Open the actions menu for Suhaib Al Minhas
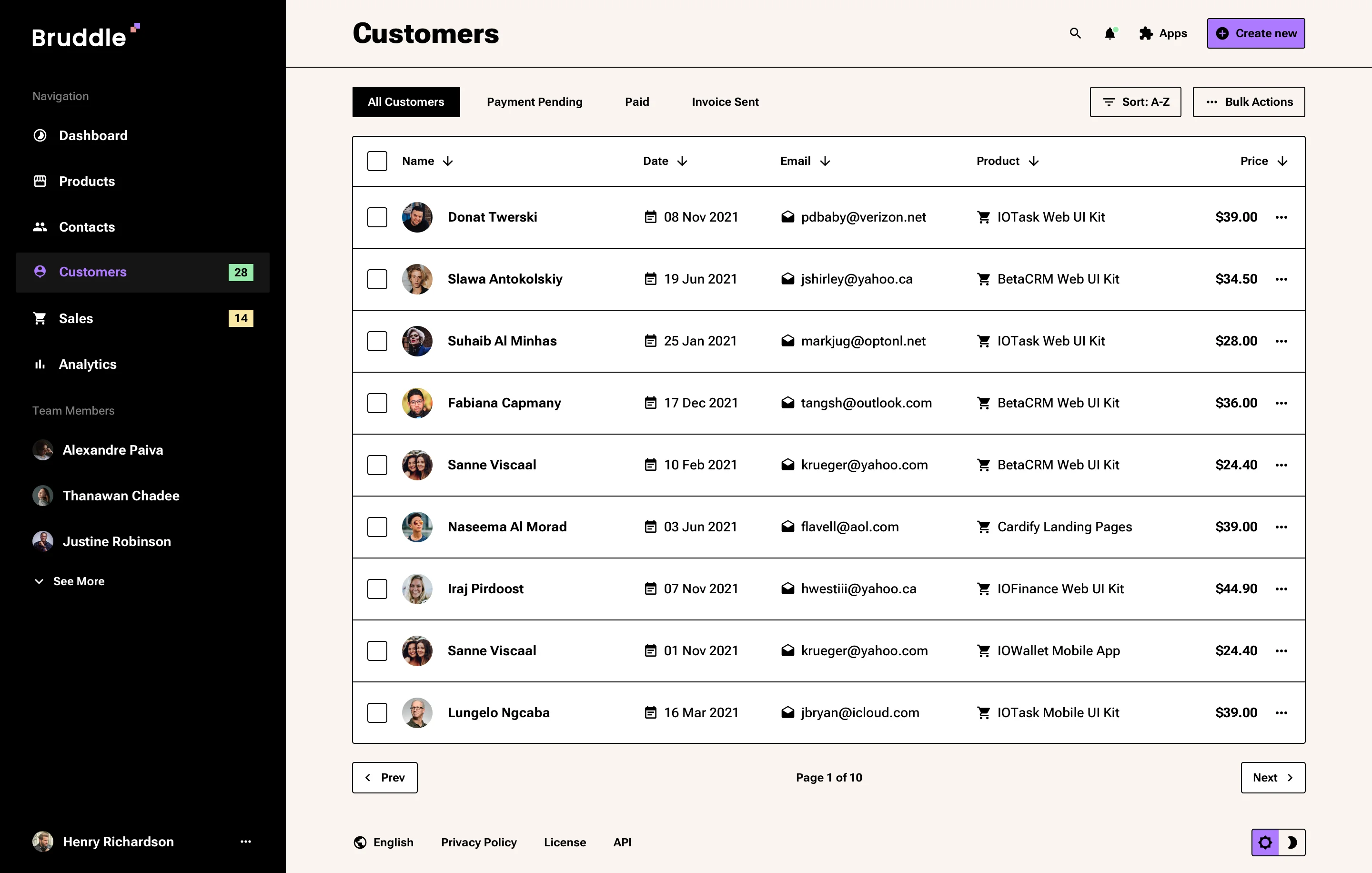 1282,341
